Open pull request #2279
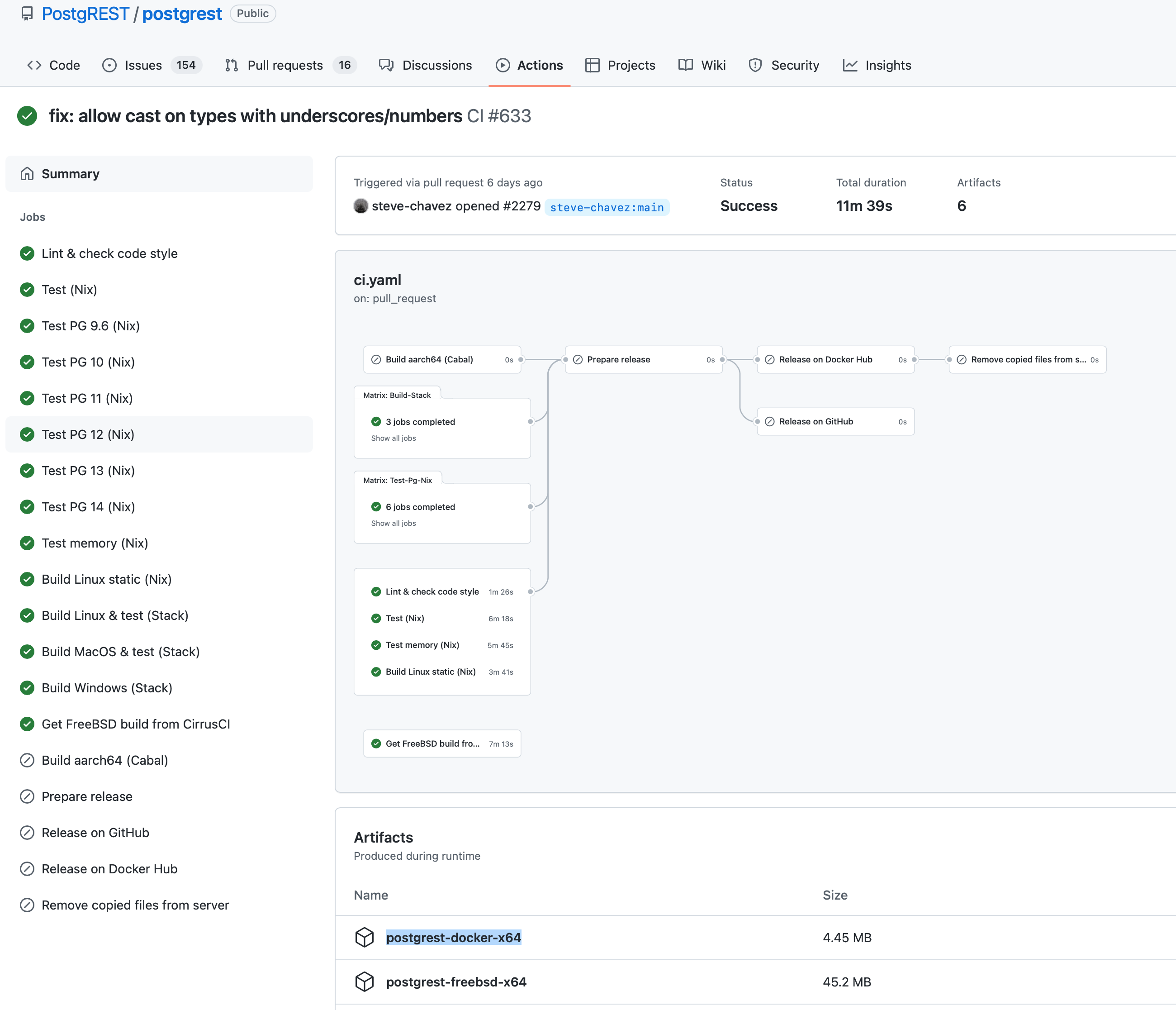This screenshot has width=1176, height=1010. pyautogui.click(x=524, y=206)
